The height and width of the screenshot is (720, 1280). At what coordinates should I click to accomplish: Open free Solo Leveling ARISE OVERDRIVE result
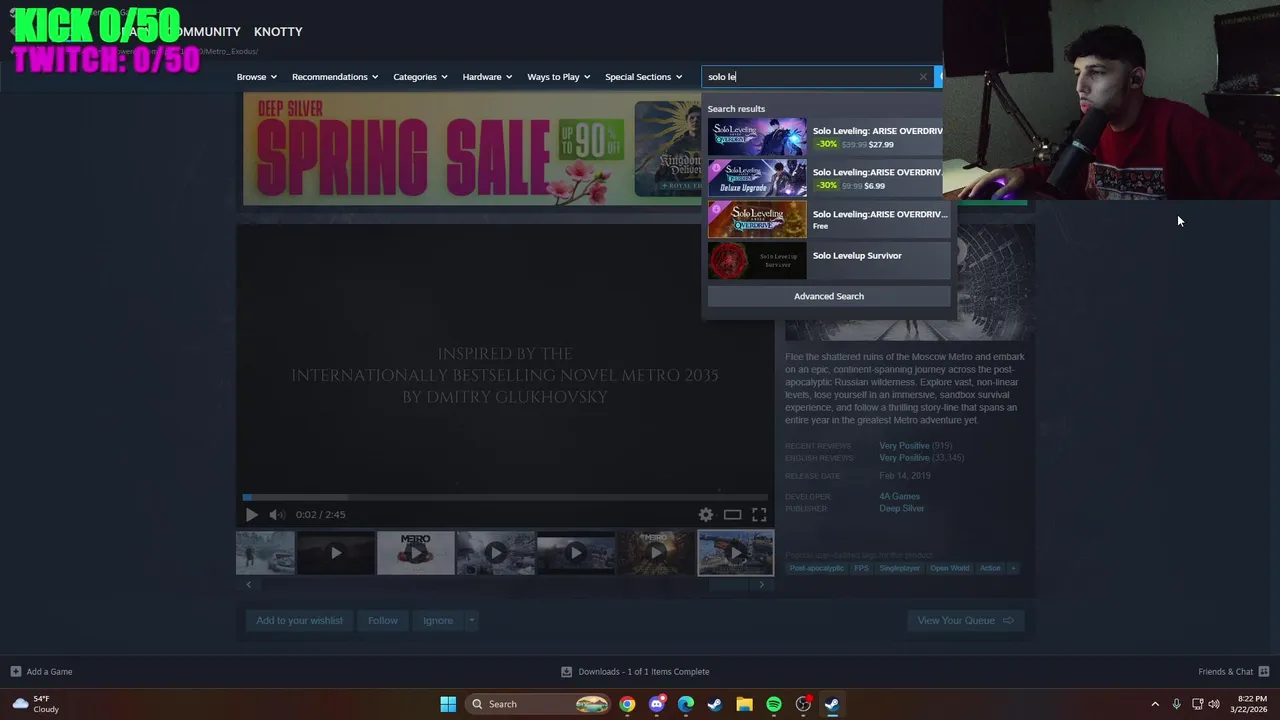pyautogui.click(x=829, y=219)
